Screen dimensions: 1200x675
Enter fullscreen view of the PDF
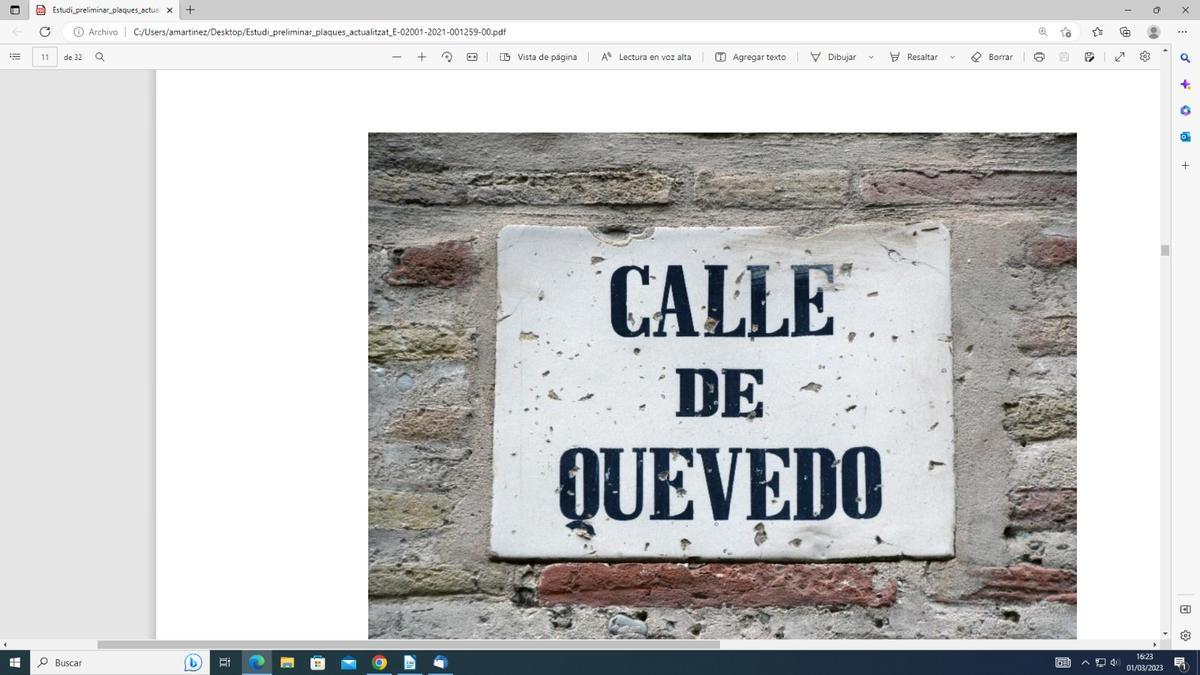click(1119, 57)
